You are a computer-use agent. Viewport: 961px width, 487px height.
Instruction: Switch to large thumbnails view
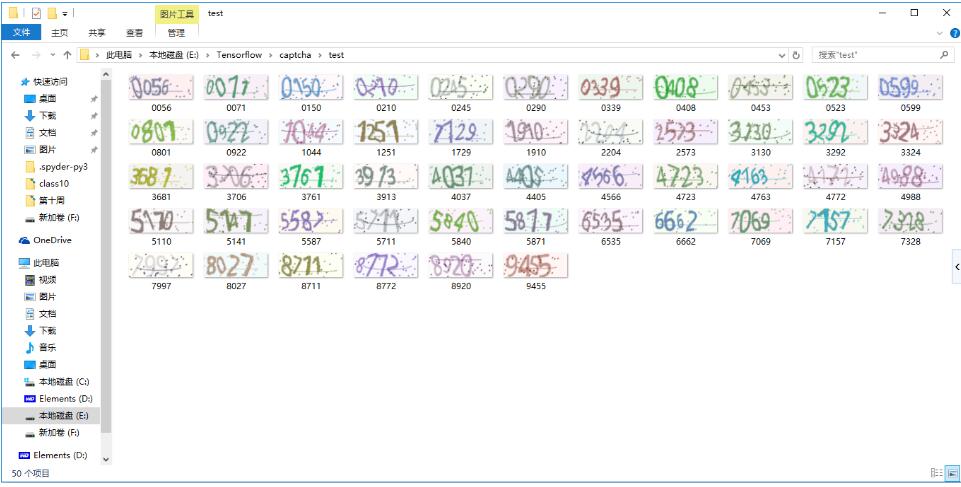tap(952, 473)
